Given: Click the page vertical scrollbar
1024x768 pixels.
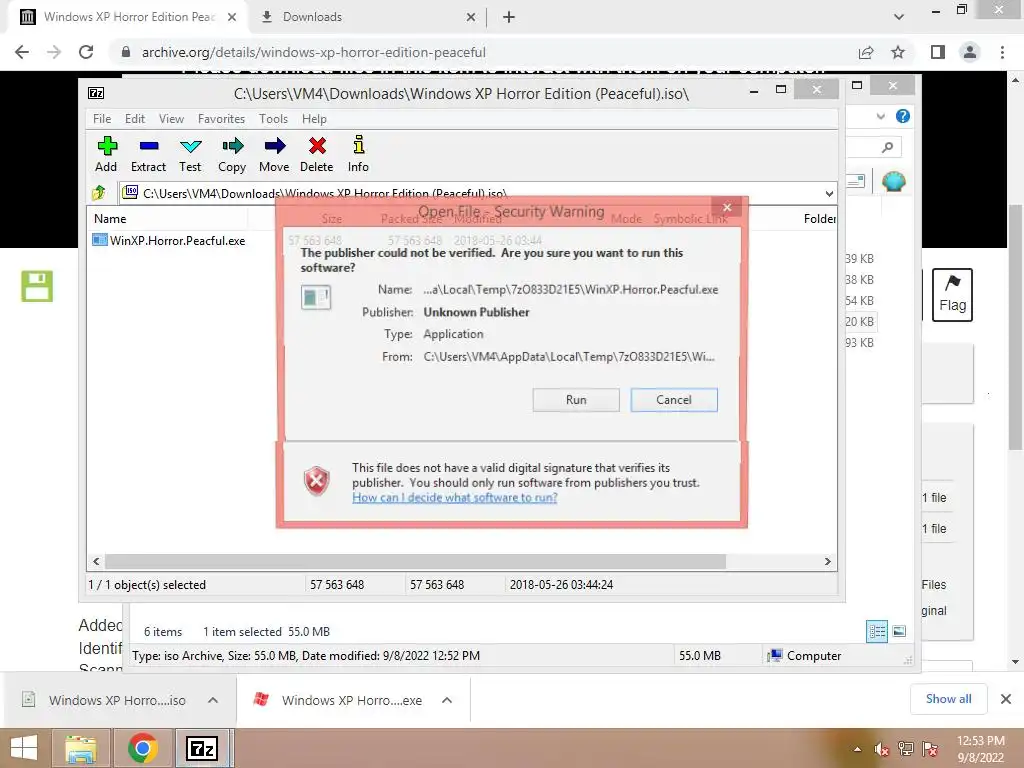Looking at the screenshot, I should click(x=1015, y=327).
